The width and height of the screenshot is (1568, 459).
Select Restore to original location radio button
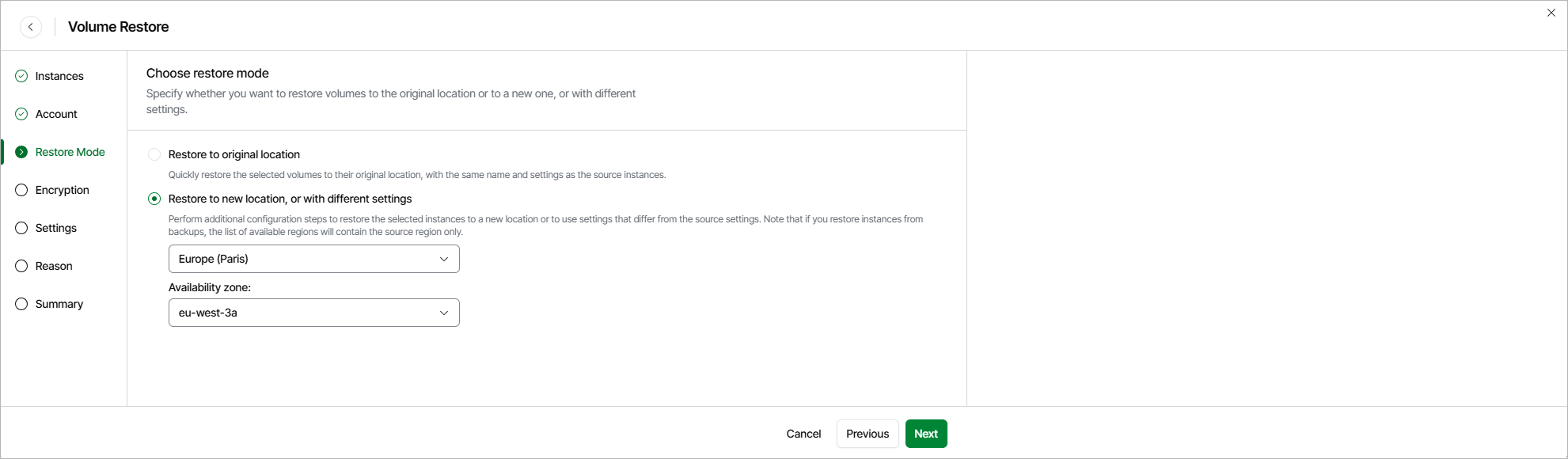point(154,154)
